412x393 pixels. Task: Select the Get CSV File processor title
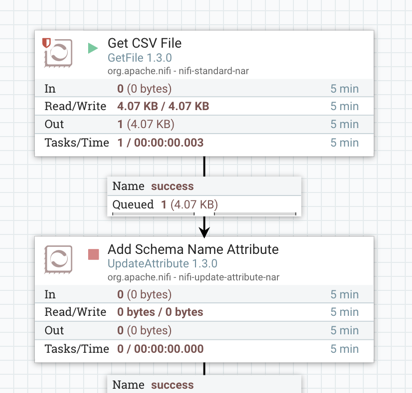(x=144, y=43)
